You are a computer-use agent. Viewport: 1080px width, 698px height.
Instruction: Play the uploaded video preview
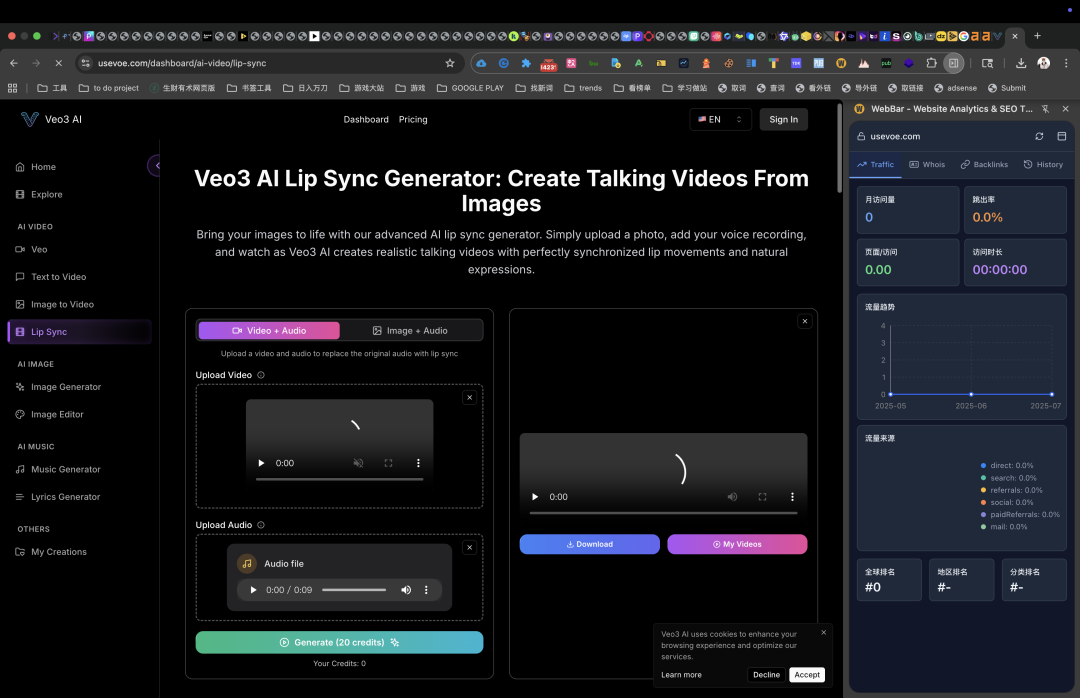tap(261, 463)
